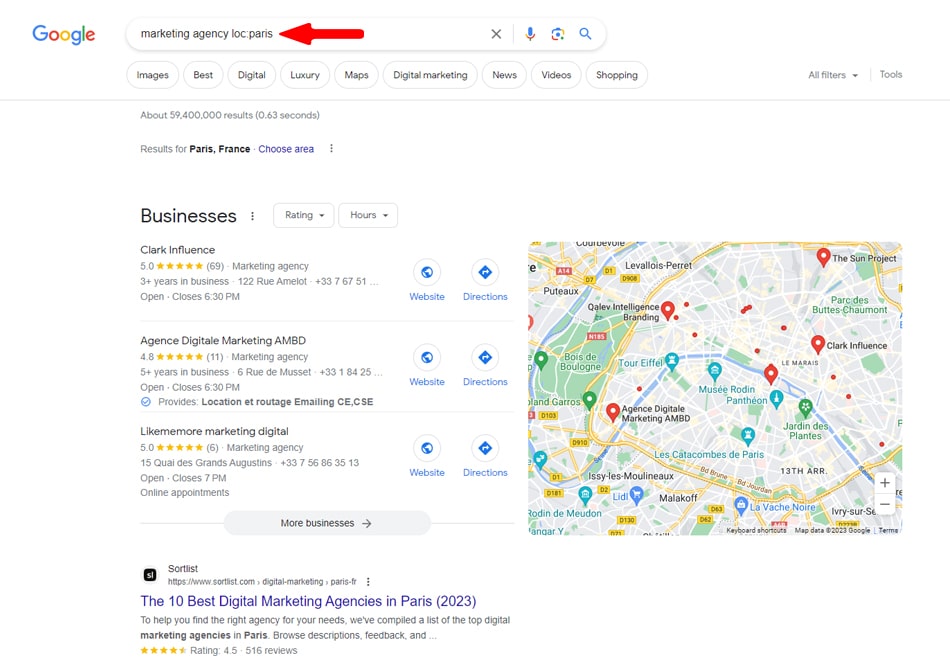Open three-dot menu next to Sortlist URL
This screenshot has height=665, width=950.
coord(368,582)
